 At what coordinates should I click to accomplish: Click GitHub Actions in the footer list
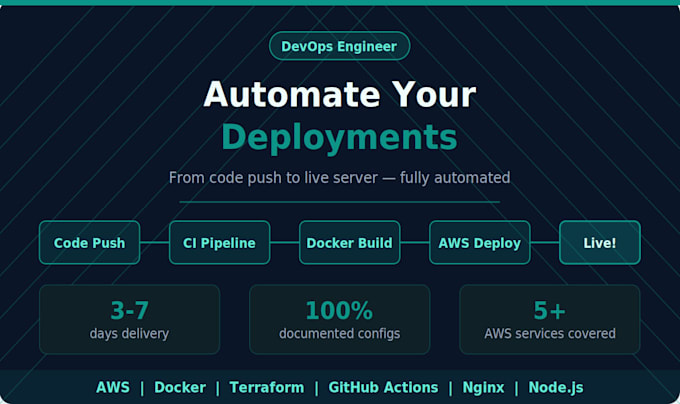coord(383,387)
